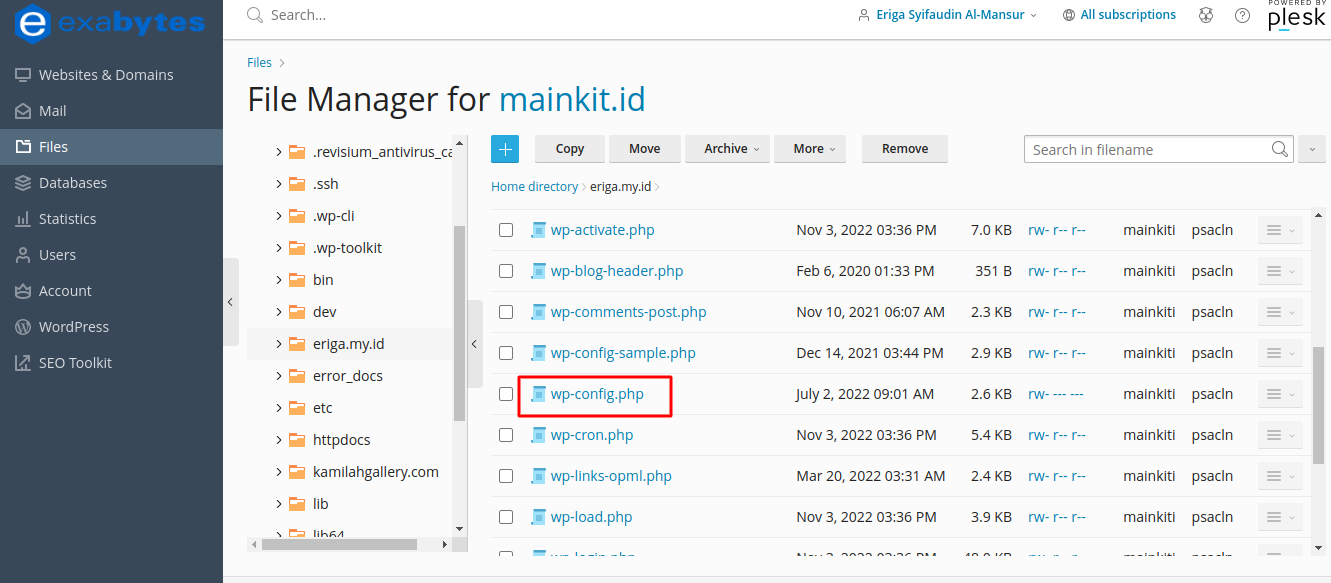
Task: Click the help question mark icon
Action: tap(1242, 14)
